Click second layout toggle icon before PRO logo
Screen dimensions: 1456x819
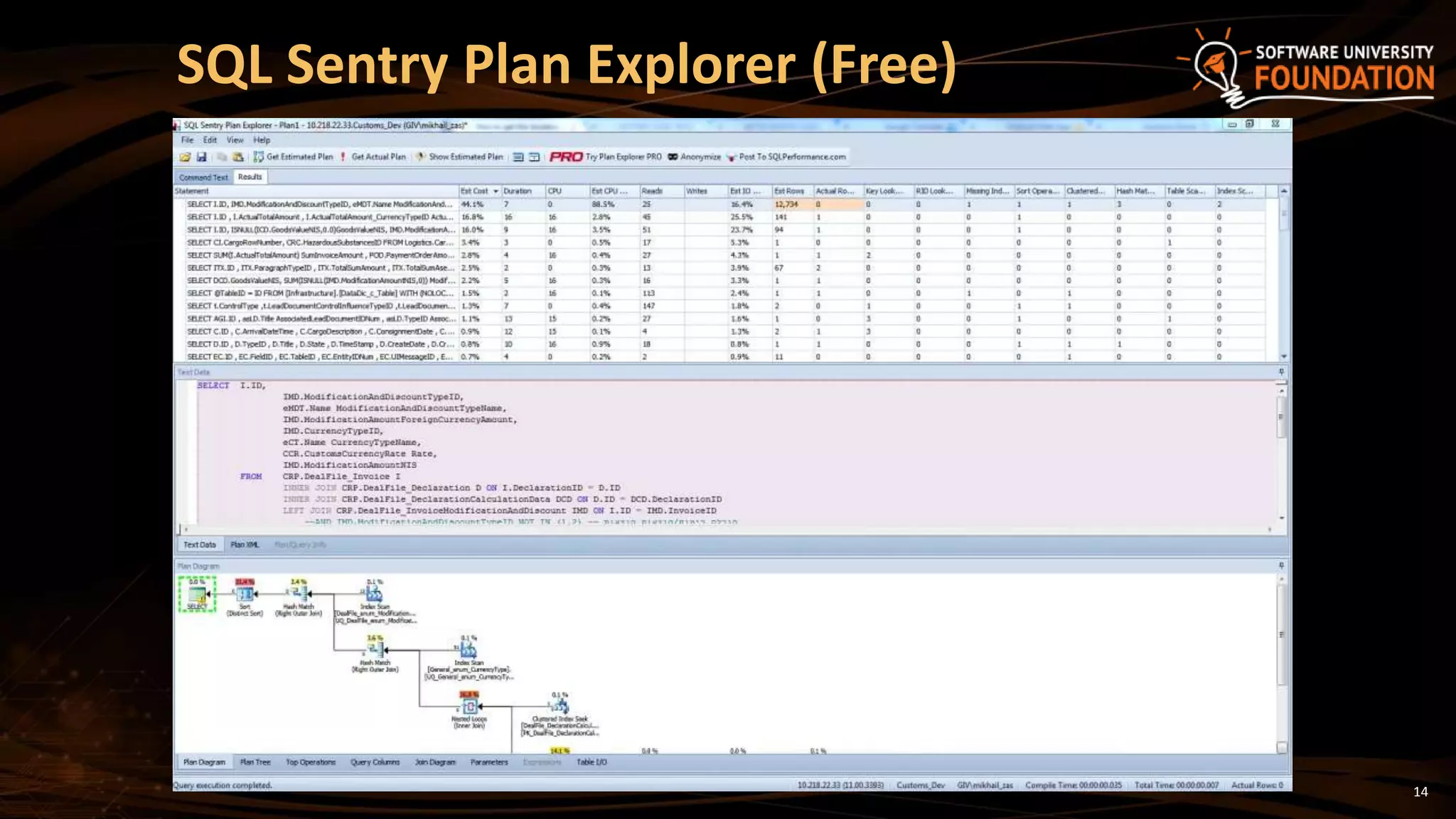click(x=534, y=157)
